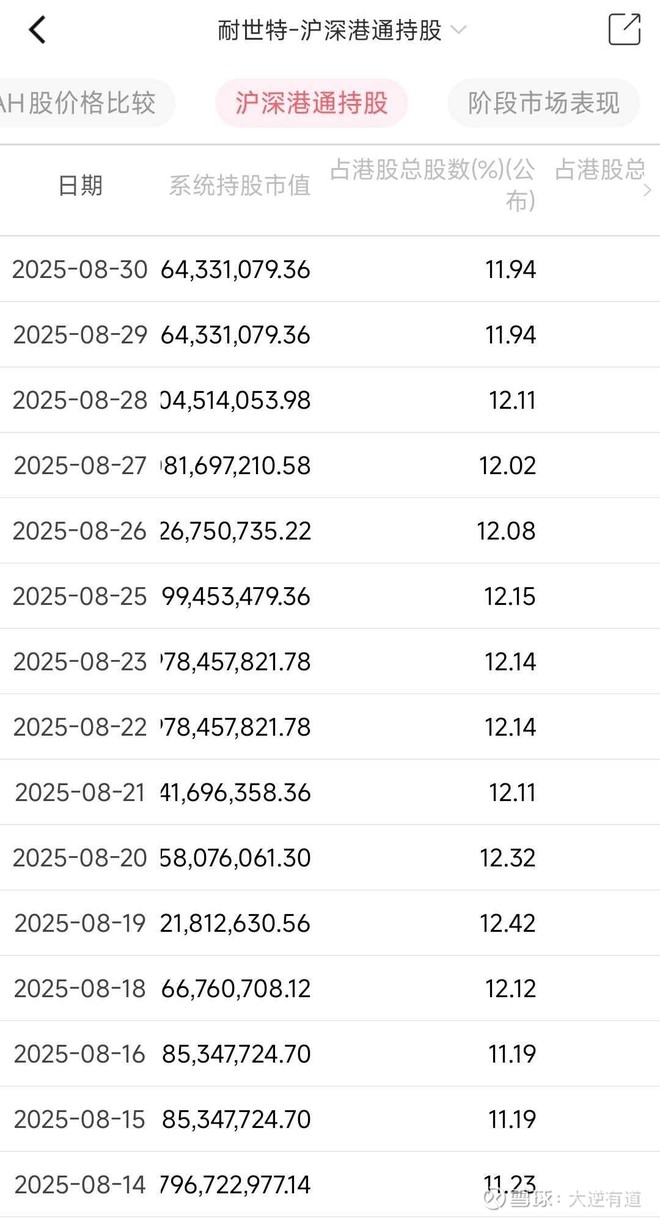The width and height of the screenshot is (660, 1219).
Task: Tap the back arrow icon
Action: pyautogui.click(x=37, y=30)
